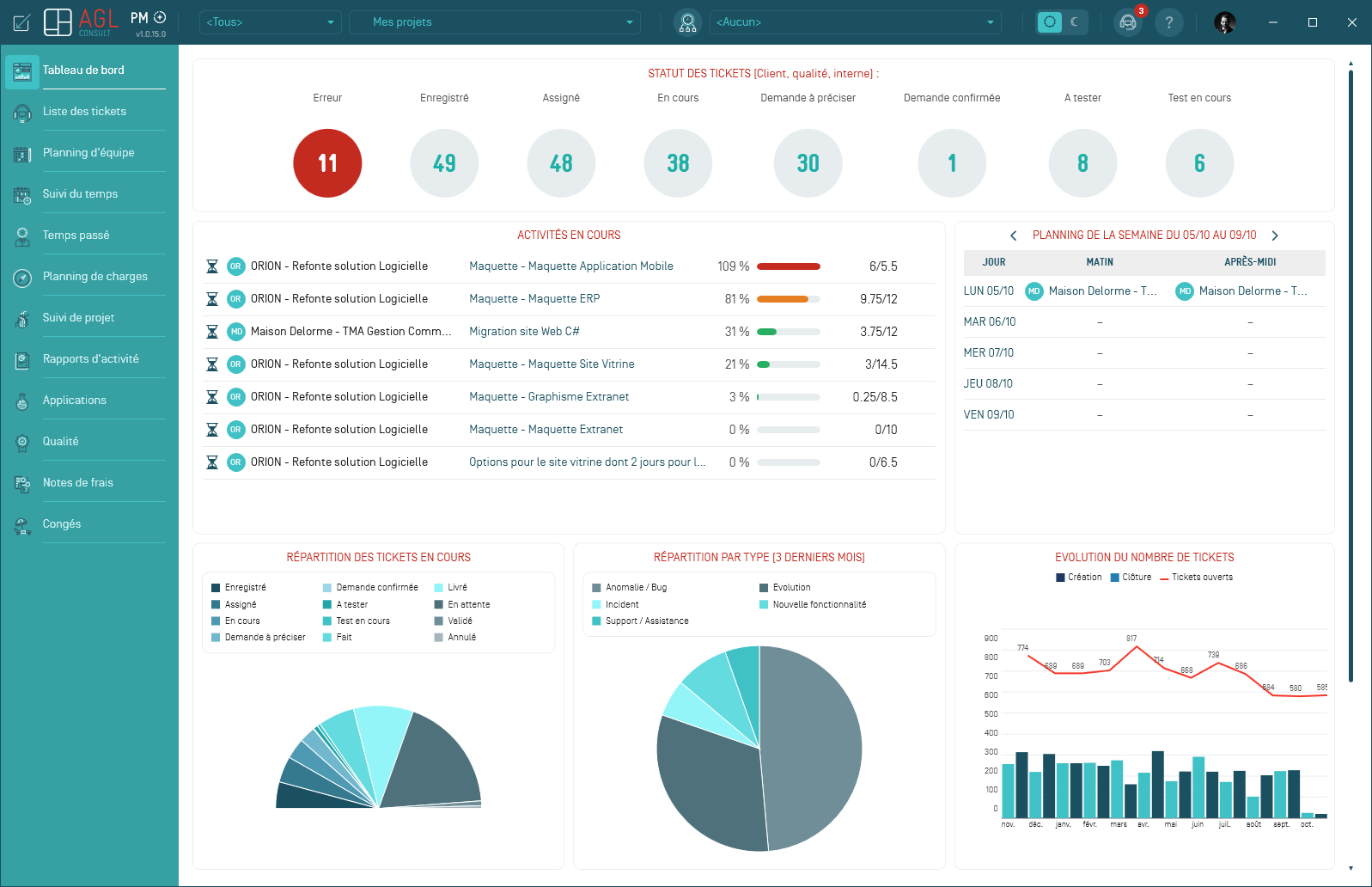Viewport: 1372px width, 887px height.
Task: Open the Mes projets dropdown
Action: [495, 22]
